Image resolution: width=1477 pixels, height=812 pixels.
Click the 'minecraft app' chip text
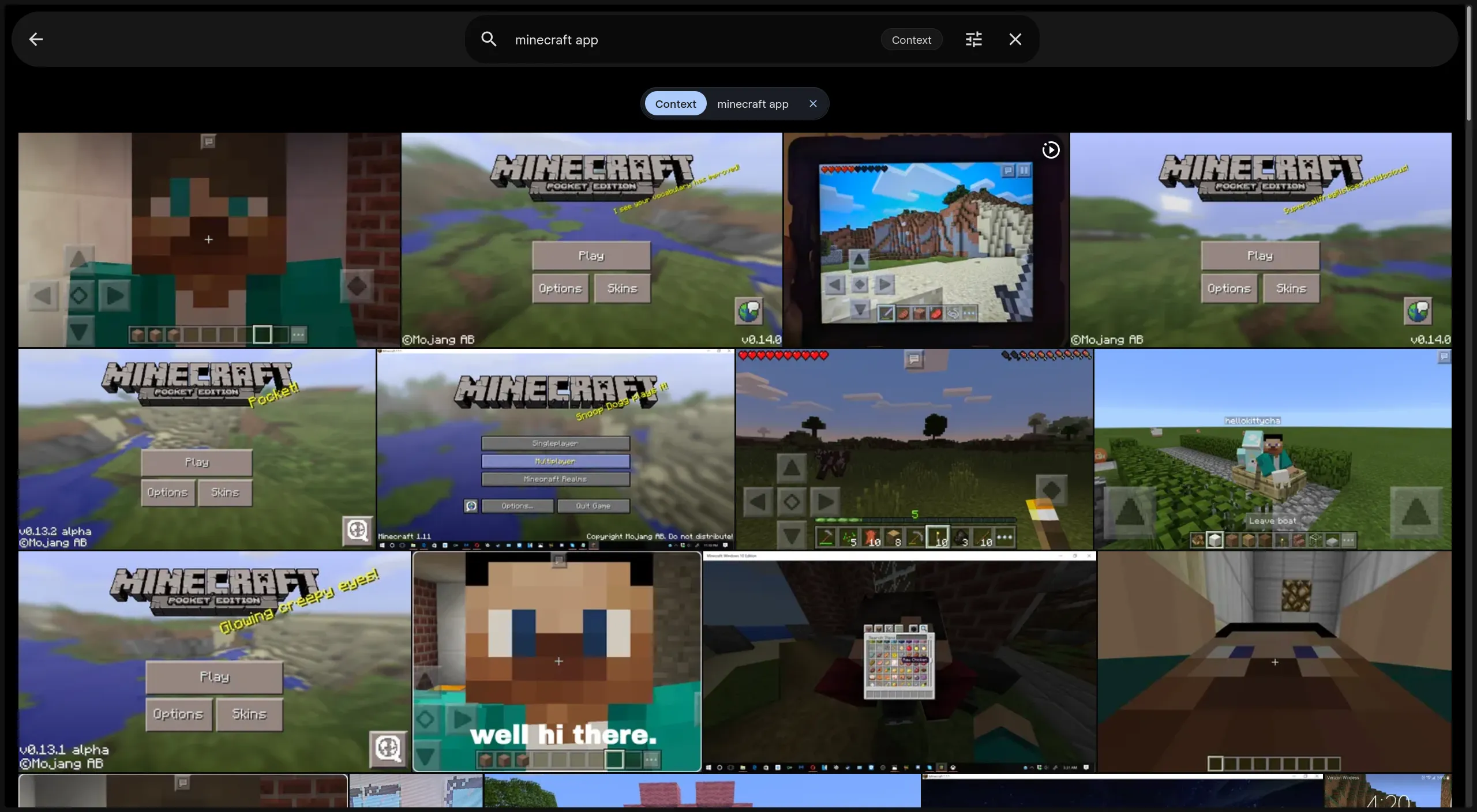[752, 104]
